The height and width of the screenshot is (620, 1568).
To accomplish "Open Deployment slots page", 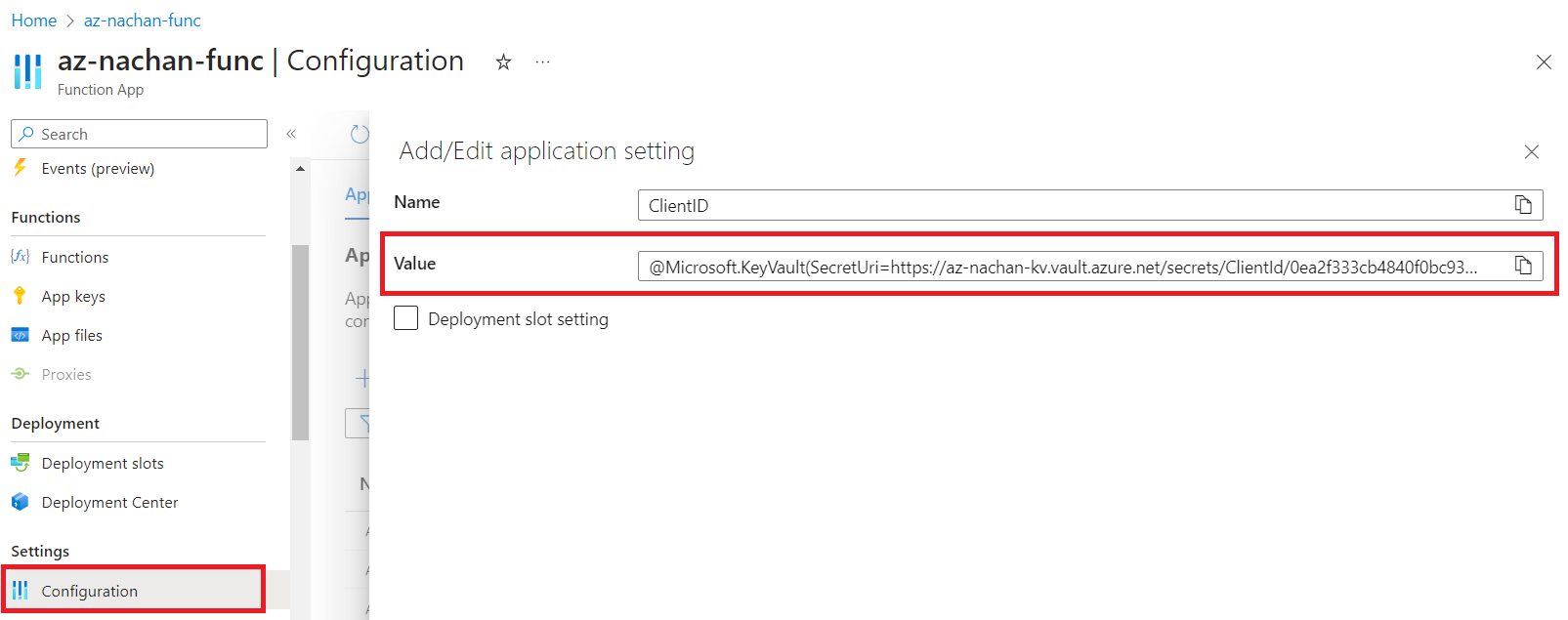I will 103,464.
